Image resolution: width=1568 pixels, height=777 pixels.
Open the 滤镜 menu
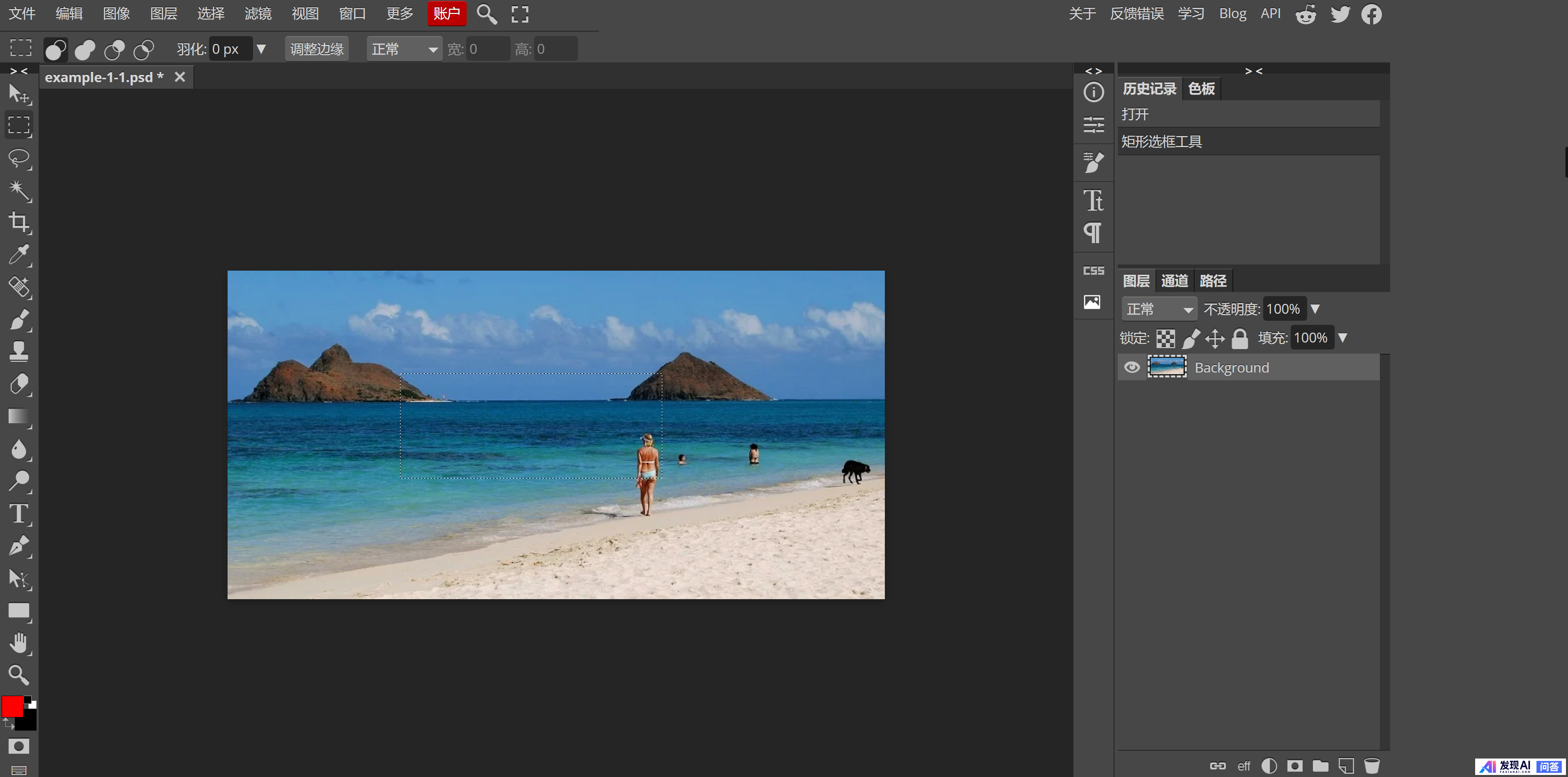point(258,14)
